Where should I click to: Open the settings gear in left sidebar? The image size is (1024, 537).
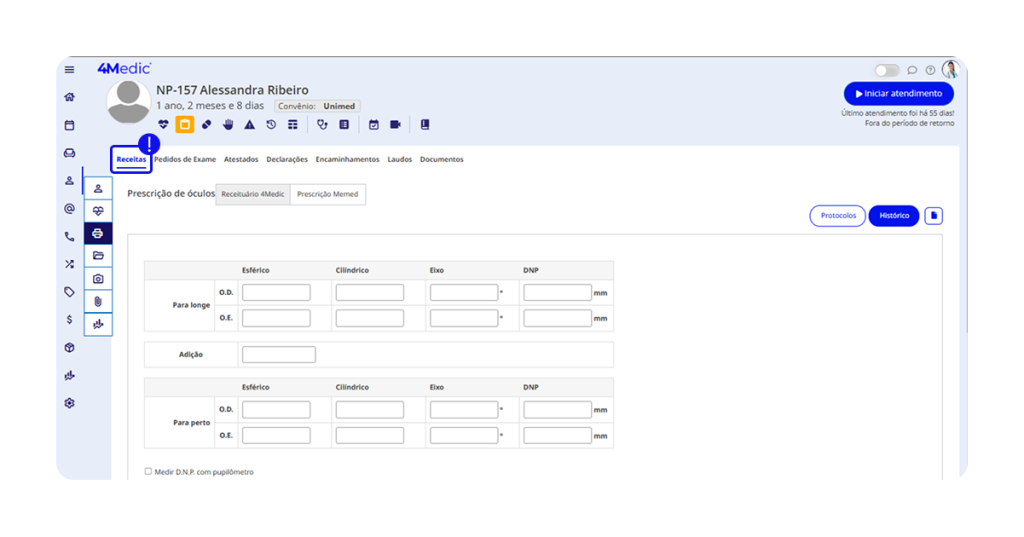[69, 403]
